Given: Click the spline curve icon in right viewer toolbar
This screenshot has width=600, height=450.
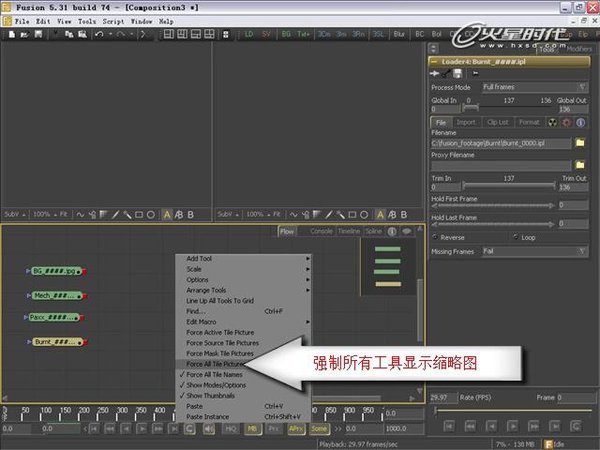Looking at the screenshot, I should pyautogui.click(x=293, y=215).
